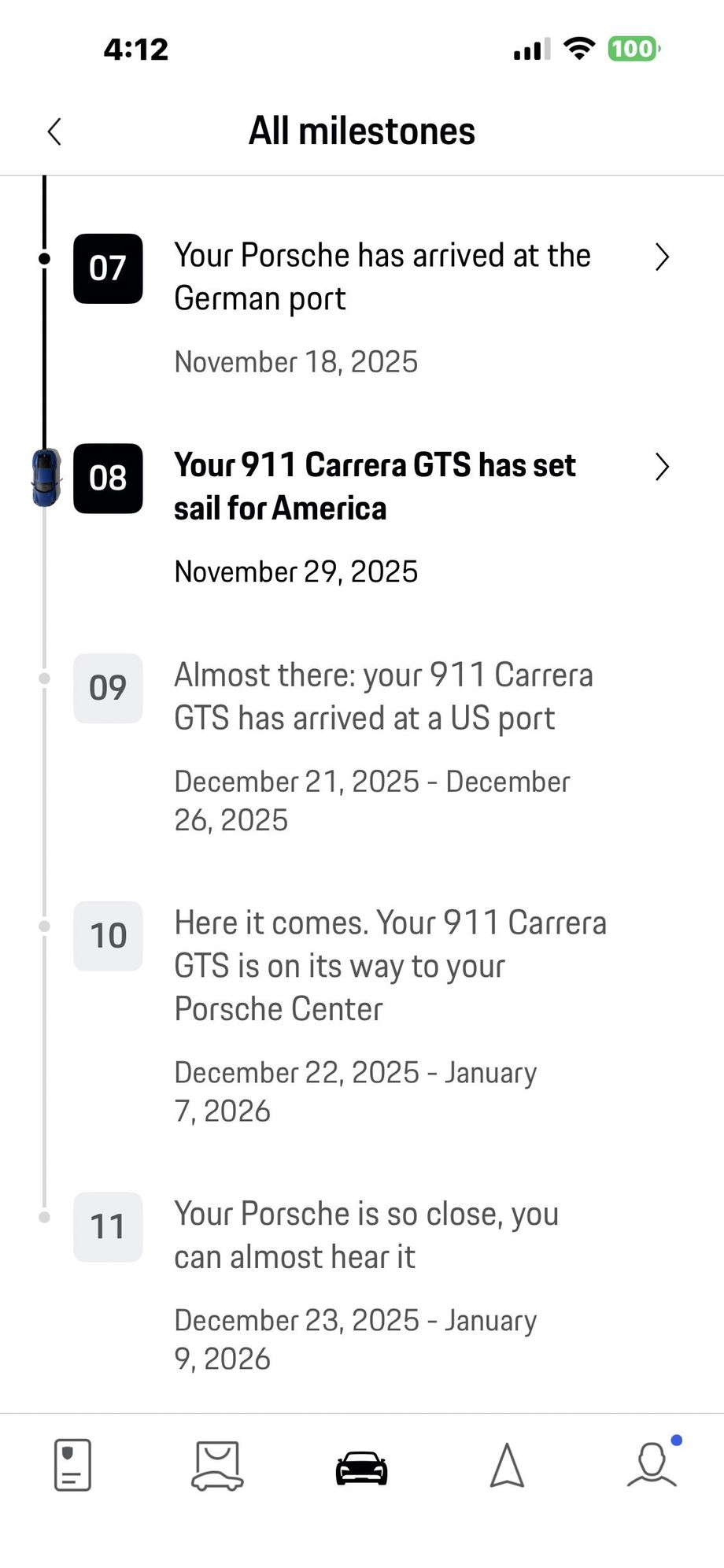Image resolution: width=724 pixels, height=1568 pixels.
Task: Tap the Wi-Fi status icon
Action: (580, 49)
